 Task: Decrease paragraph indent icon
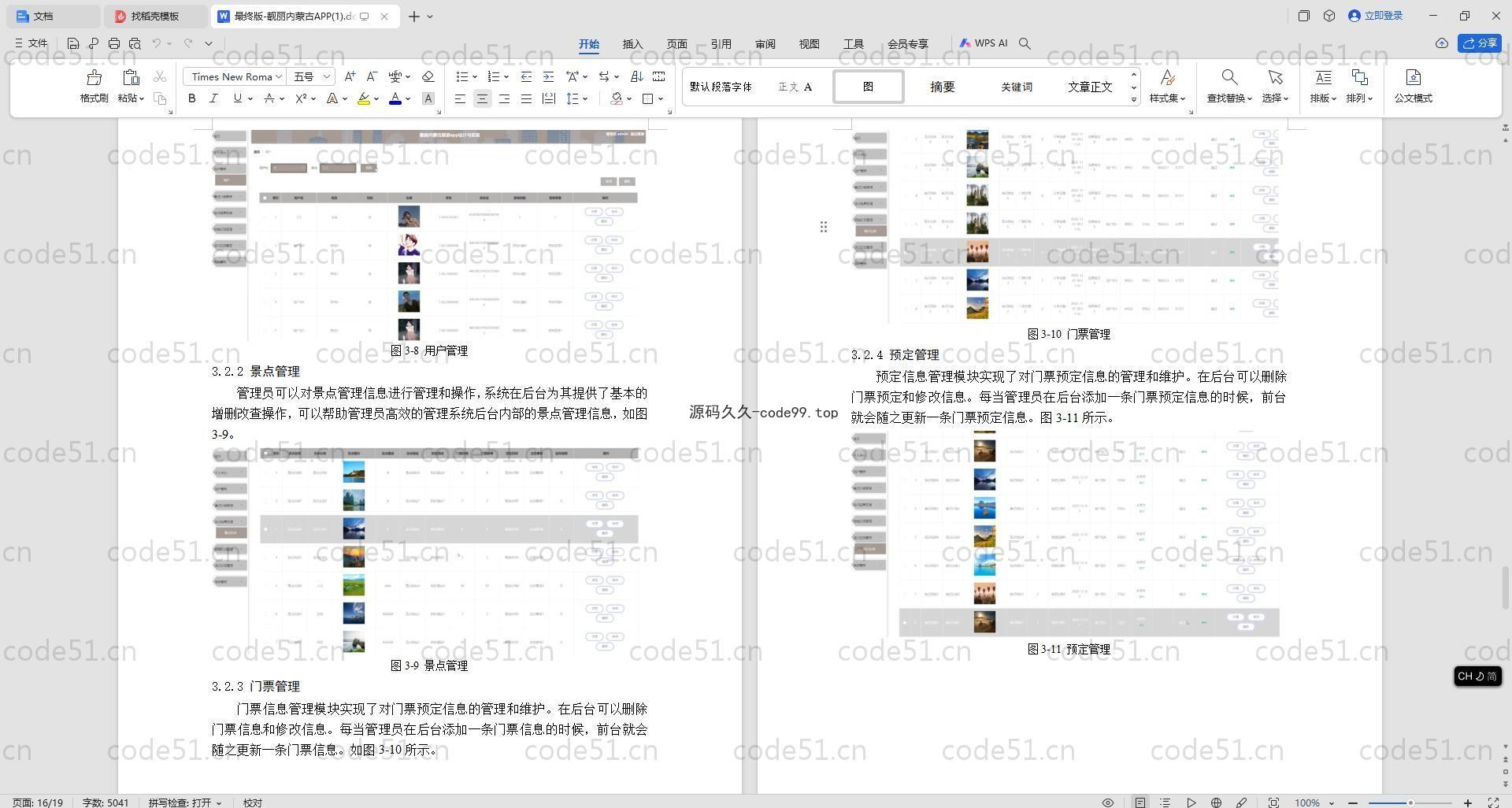pos(526,76)
